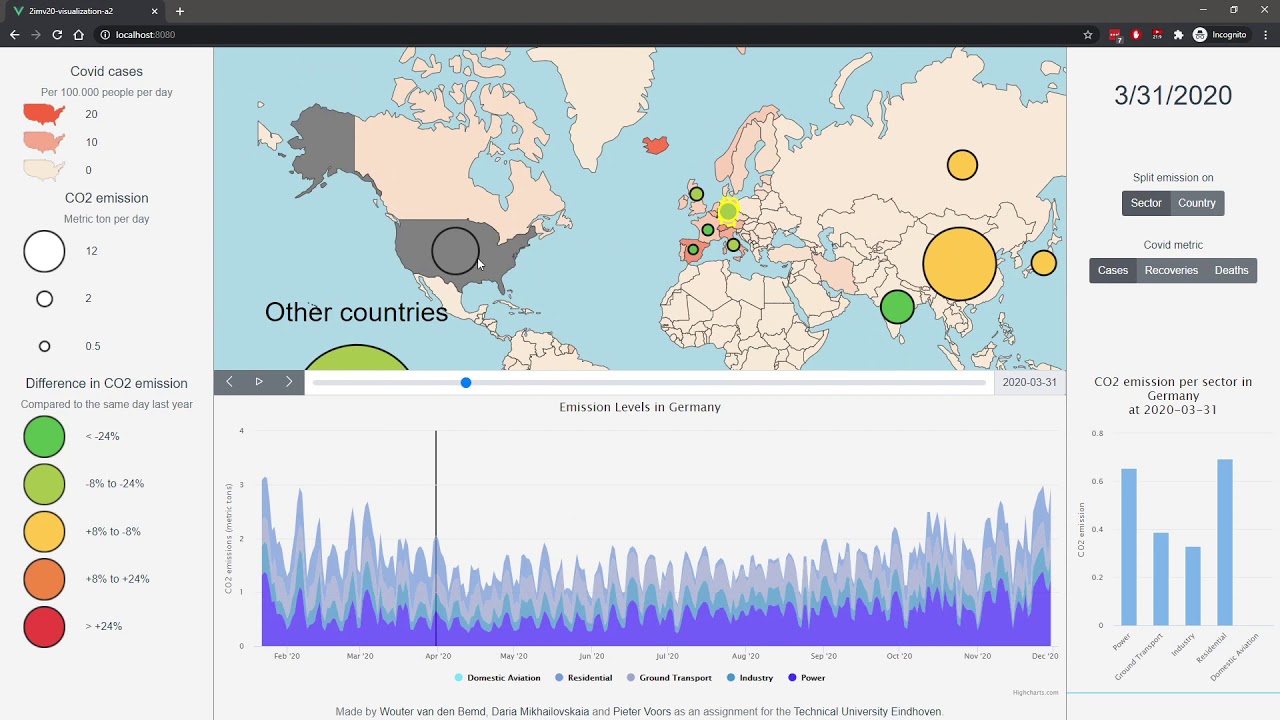
Task: Go back in browser history
Action: pos(14,35)
